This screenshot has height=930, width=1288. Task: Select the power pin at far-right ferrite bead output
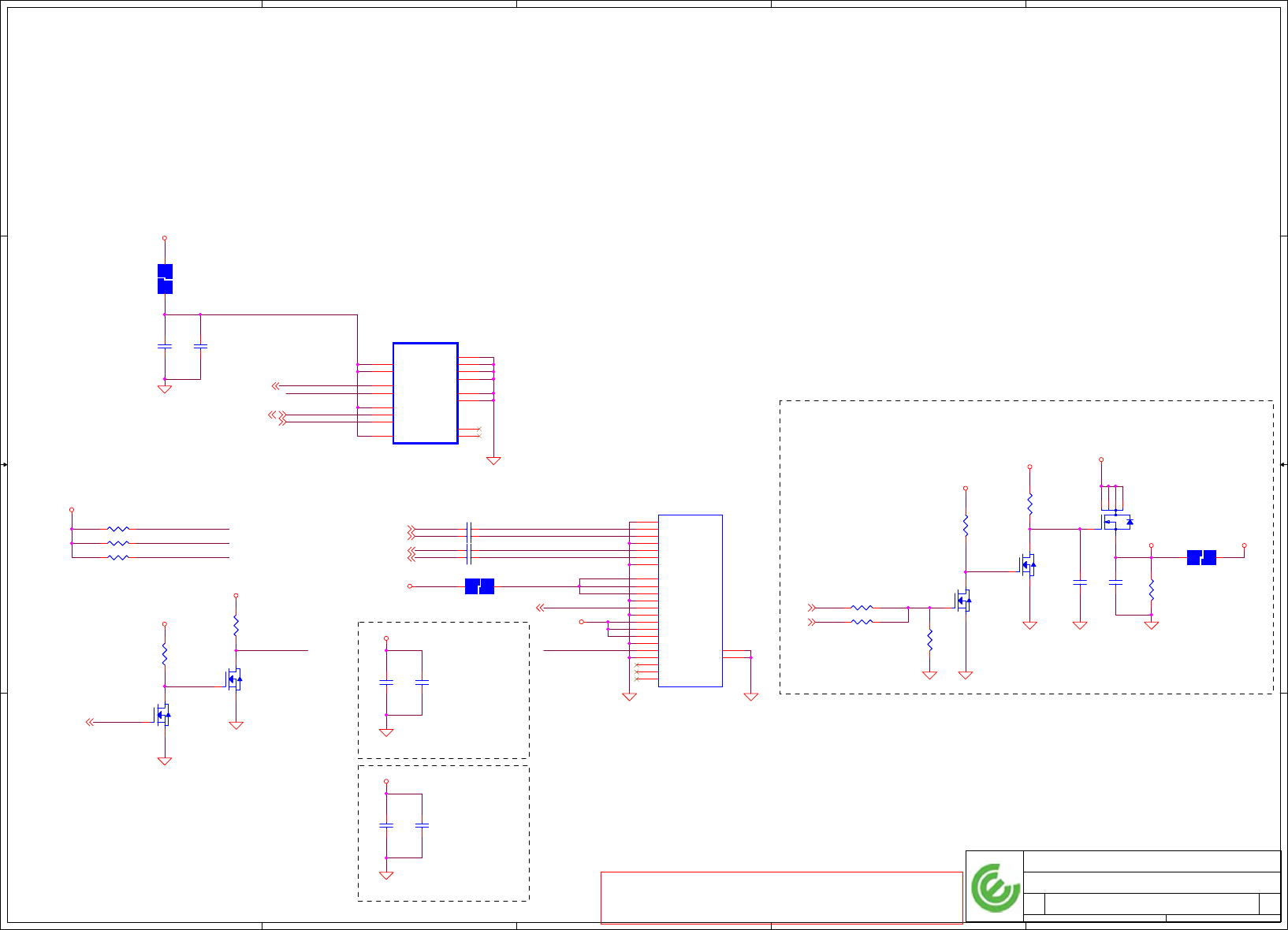click(x=1244, y=545)
